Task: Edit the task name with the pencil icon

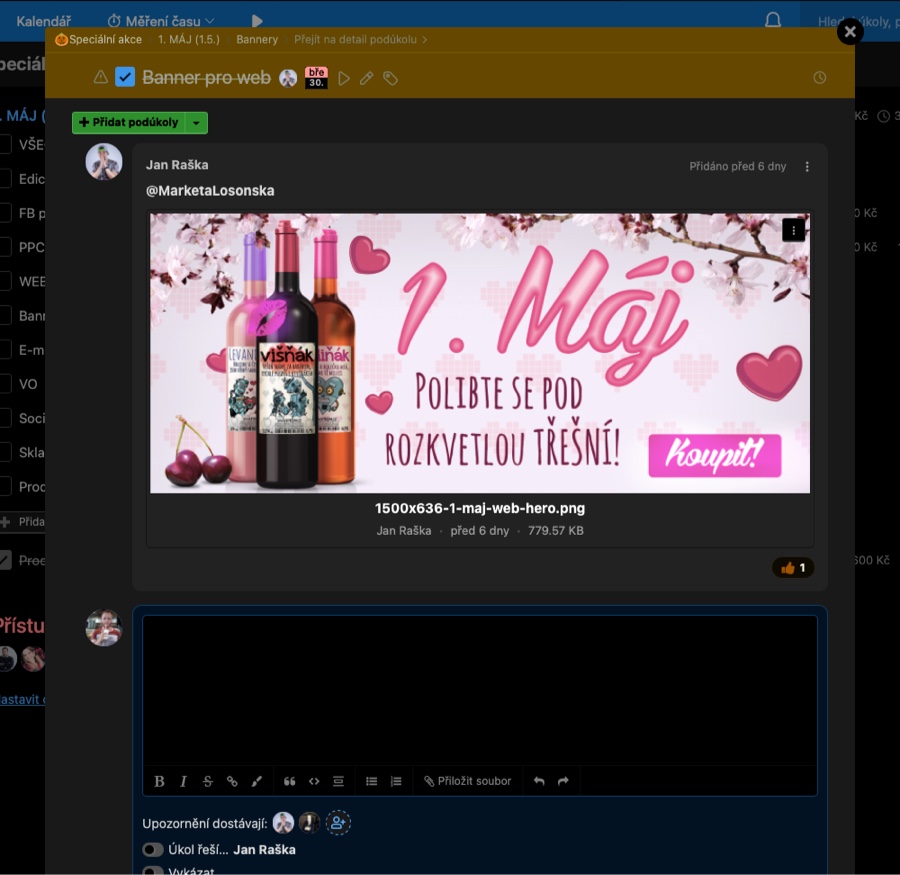Action: [366, 78]
